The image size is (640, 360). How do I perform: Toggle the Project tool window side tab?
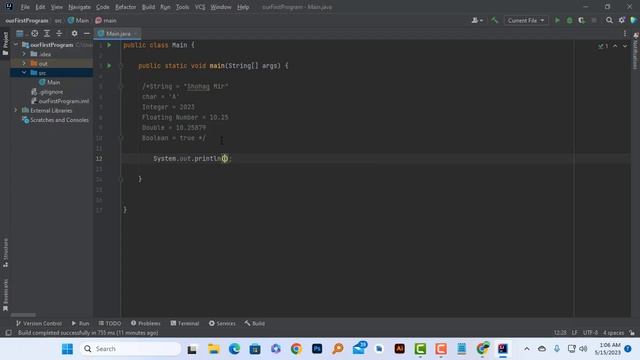click(x=5, y=43)
